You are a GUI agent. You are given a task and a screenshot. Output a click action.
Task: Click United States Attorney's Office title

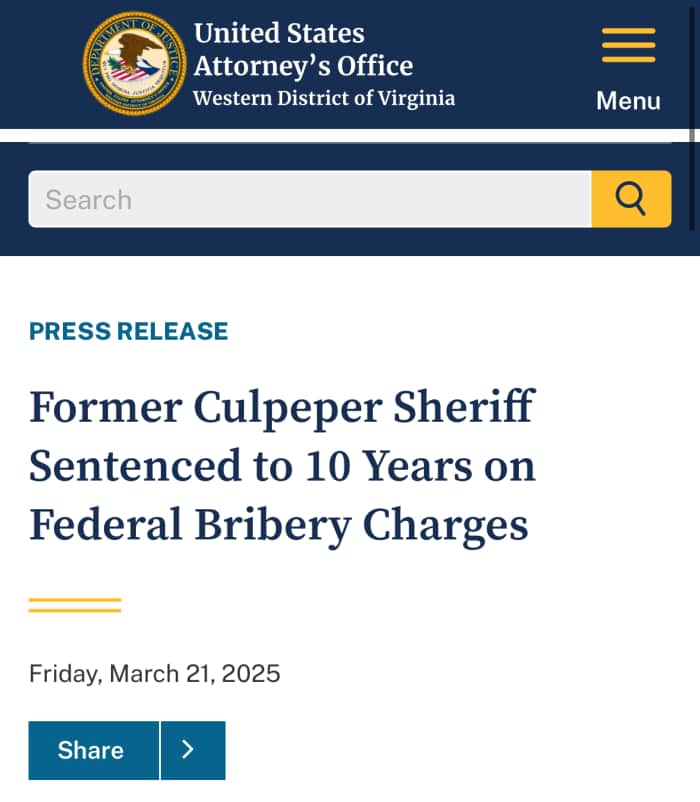click(302, 49)
